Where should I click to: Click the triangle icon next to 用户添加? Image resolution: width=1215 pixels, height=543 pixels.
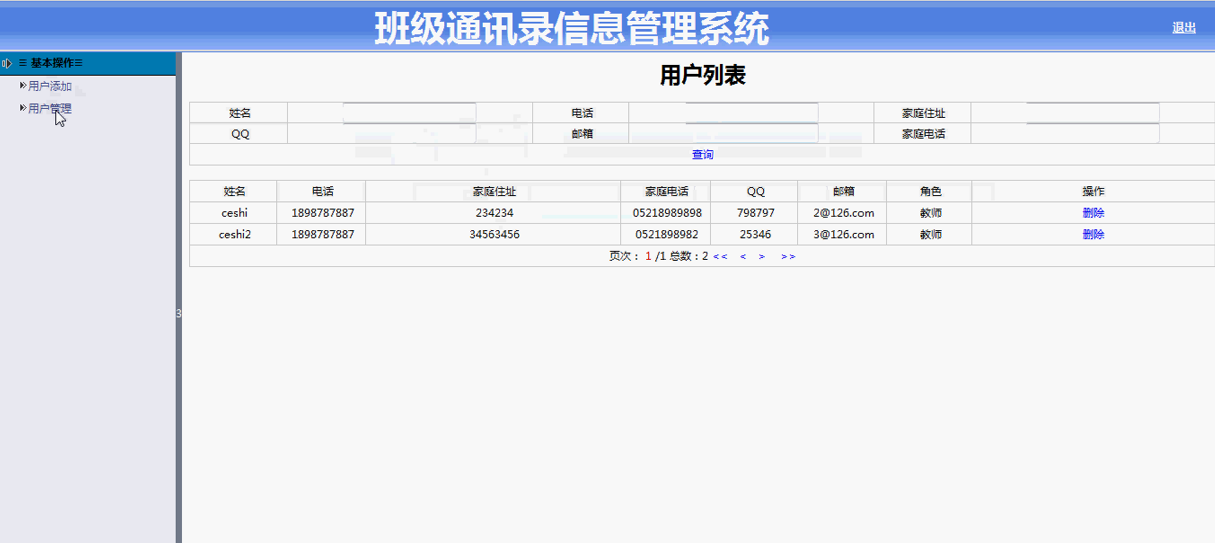[22, 86]
